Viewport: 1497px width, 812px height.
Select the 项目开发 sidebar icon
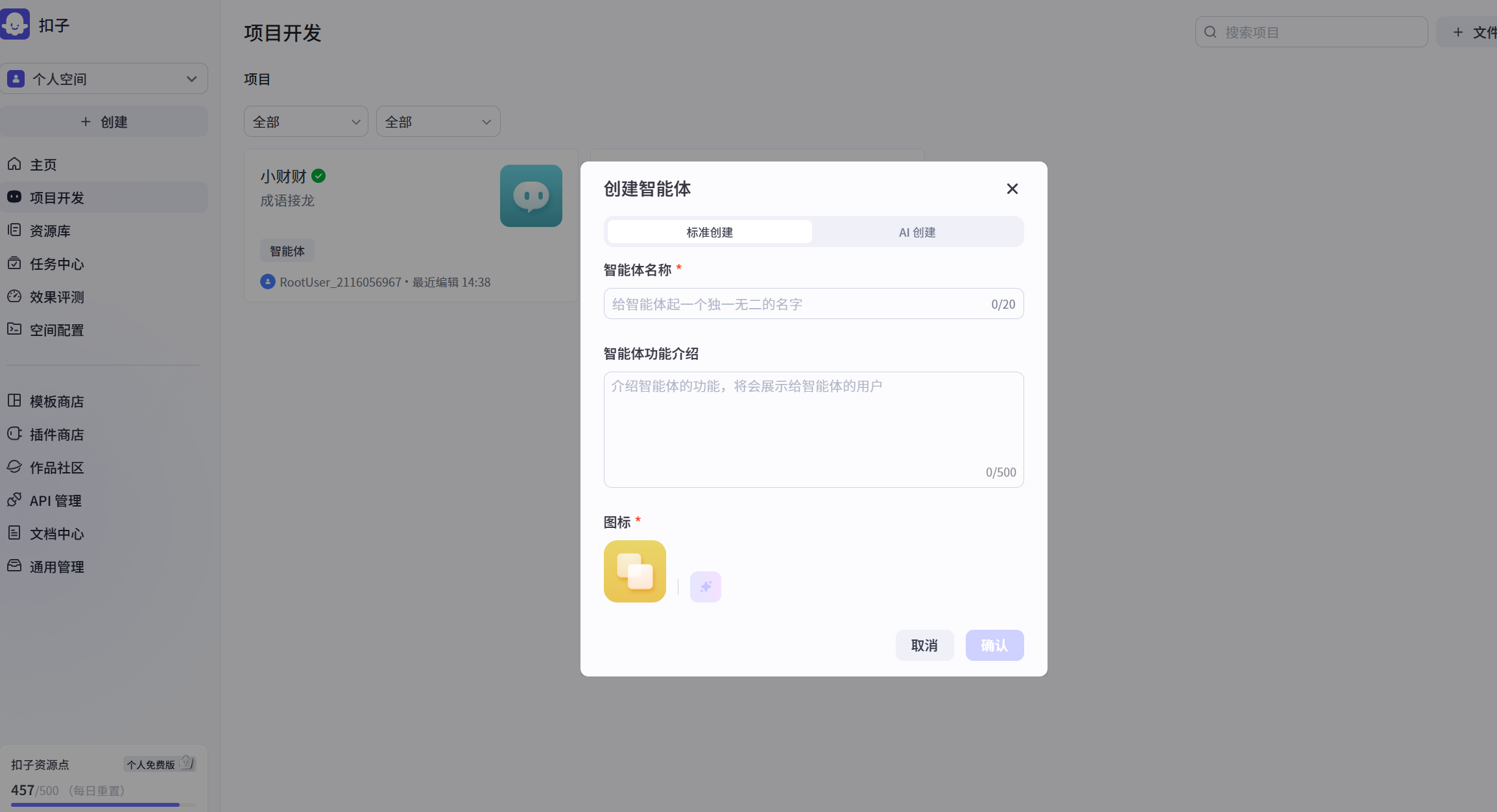[14, 197]
